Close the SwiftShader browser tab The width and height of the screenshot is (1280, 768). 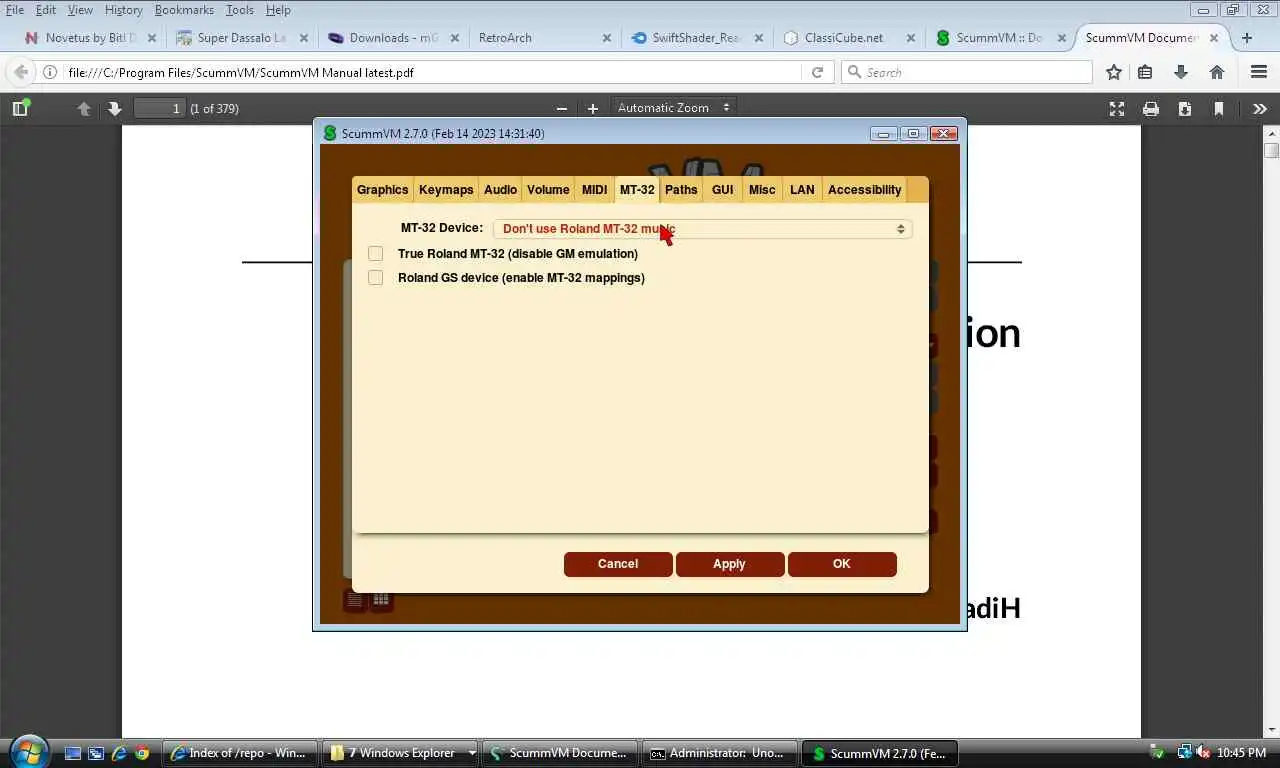tap(759, 38)
